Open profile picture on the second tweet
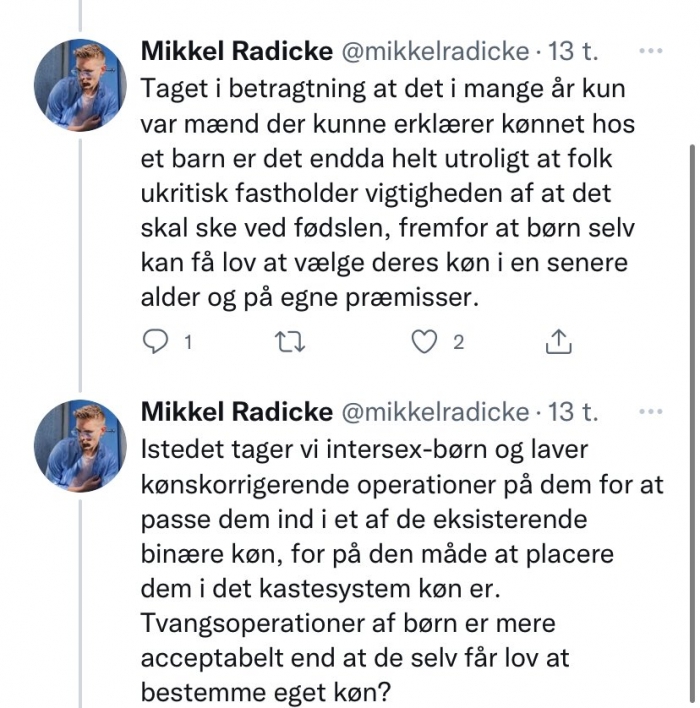 (80, 446)
